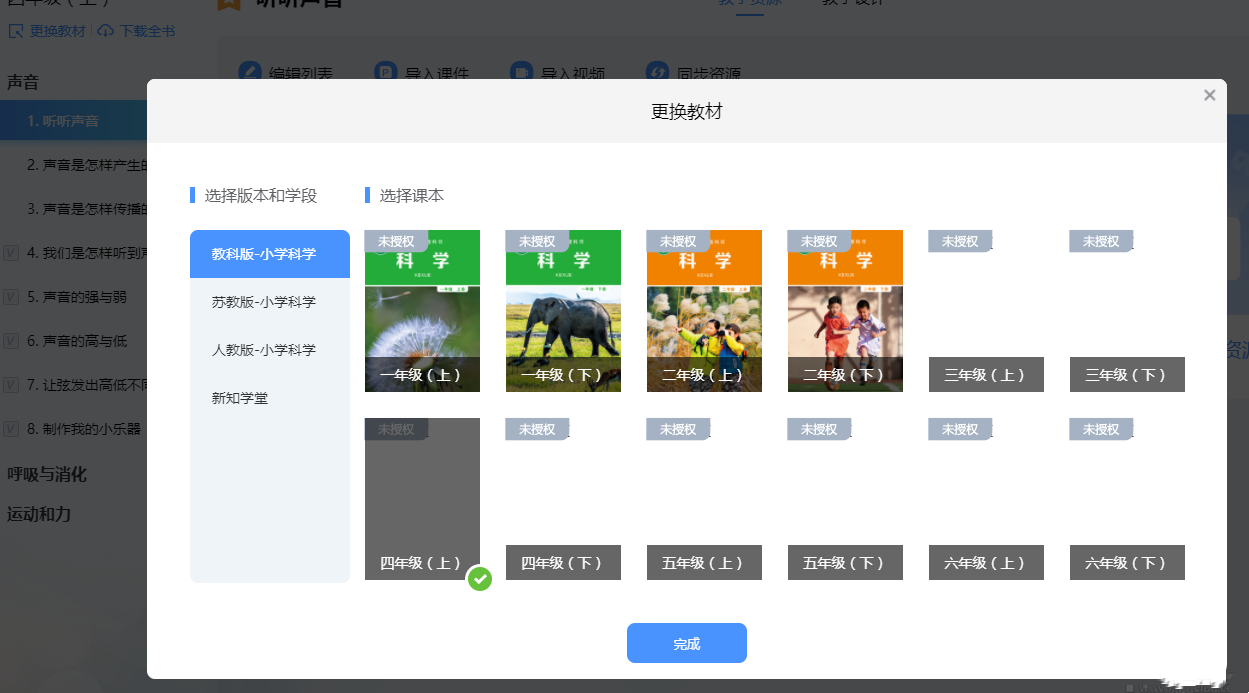The height and width of the screenshot is (693, 1249).
Task: Choose the 三年级（上） textbook
Action: point(986,311)
